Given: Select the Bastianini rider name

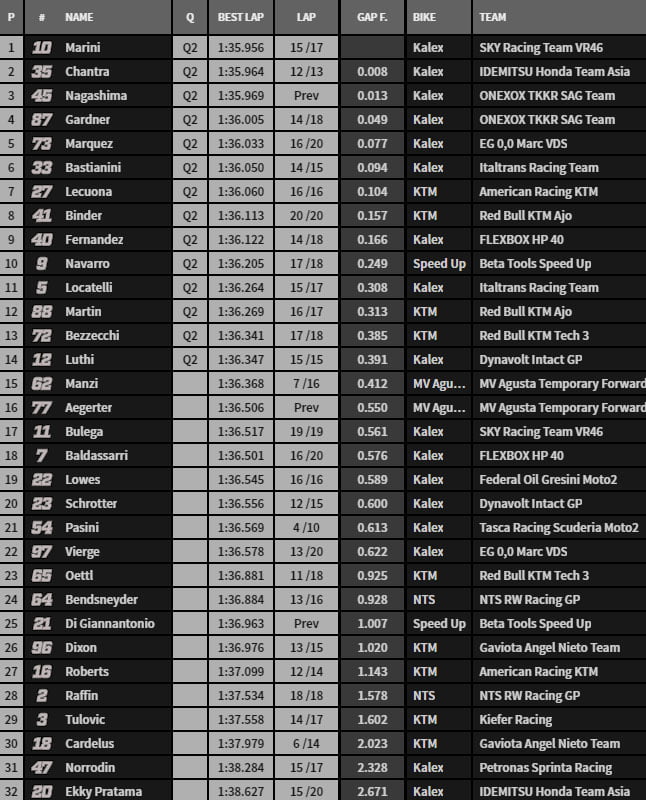Looking at the screenshot, I should [95, 168].
